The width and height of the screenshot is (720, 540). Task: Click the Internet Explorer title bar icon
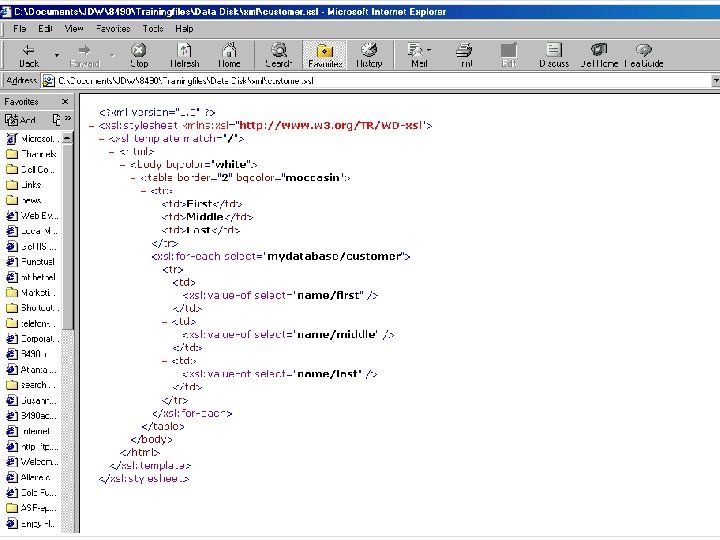point(6,11)
